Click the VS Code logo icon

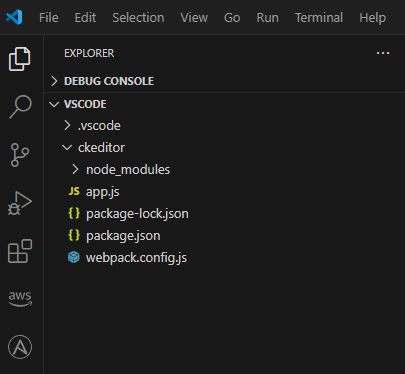pyautogui.click(x=14, y=17)
